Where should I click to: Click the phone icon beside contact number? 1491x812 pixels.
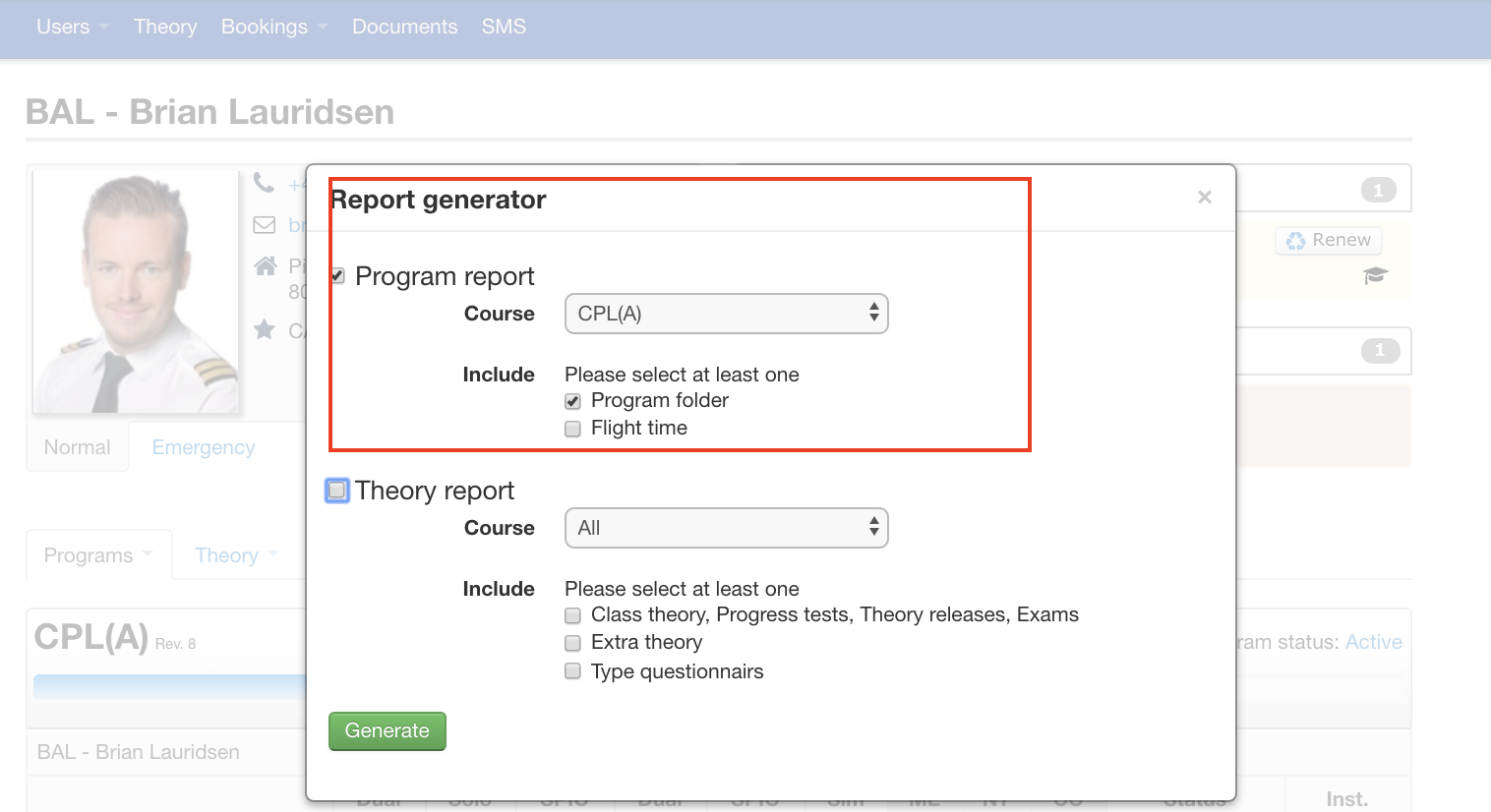click(264, 183)
